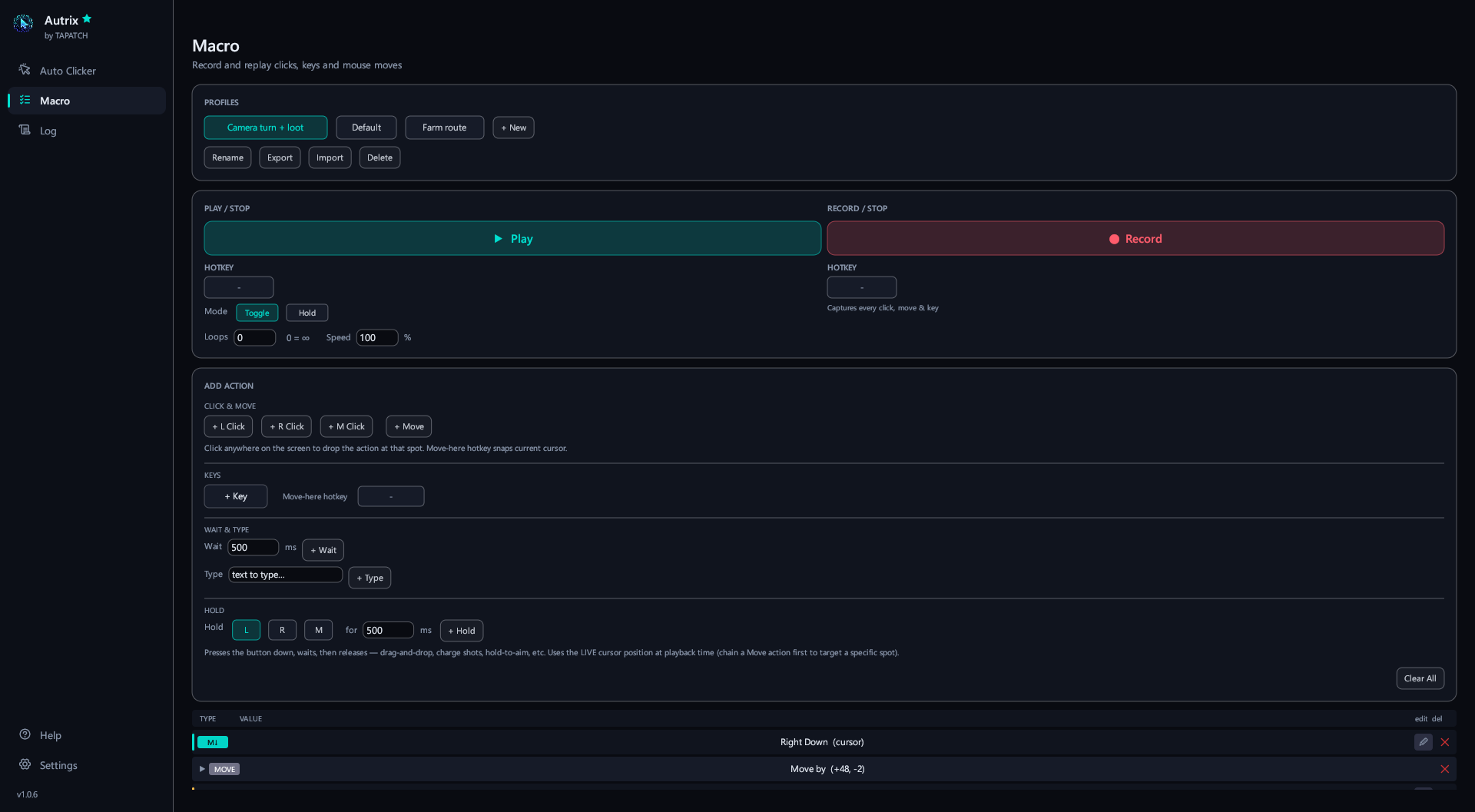The width and height of the screenshot is (1475, 812).
Task: Click the Settings gear icon
Action: [x=25, y=764]
